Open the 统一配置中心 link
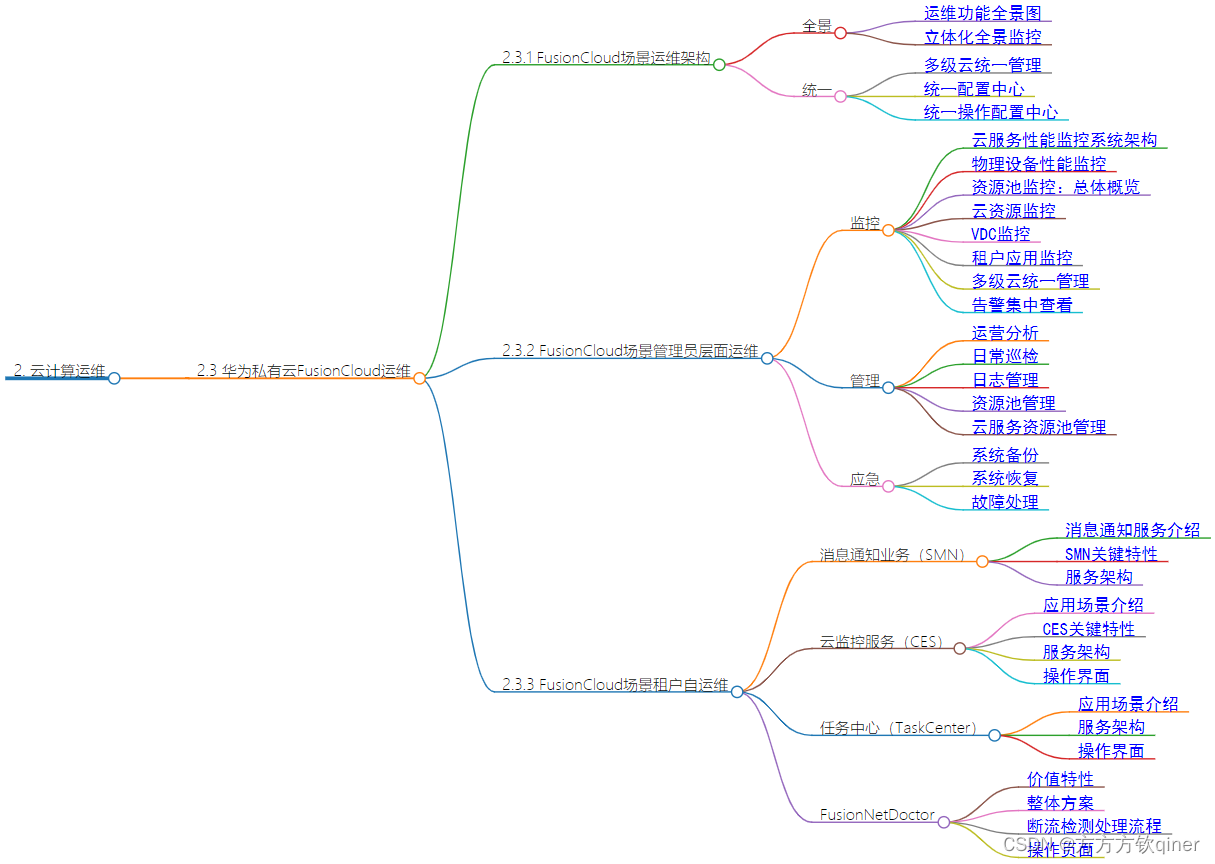The height and width of the screenshot is (864, 1215). pos(974,89)
